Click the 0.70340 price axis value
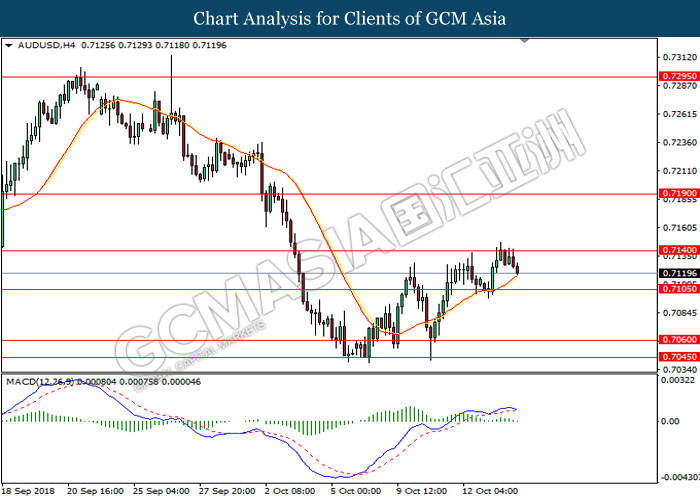 coord(679,370)
